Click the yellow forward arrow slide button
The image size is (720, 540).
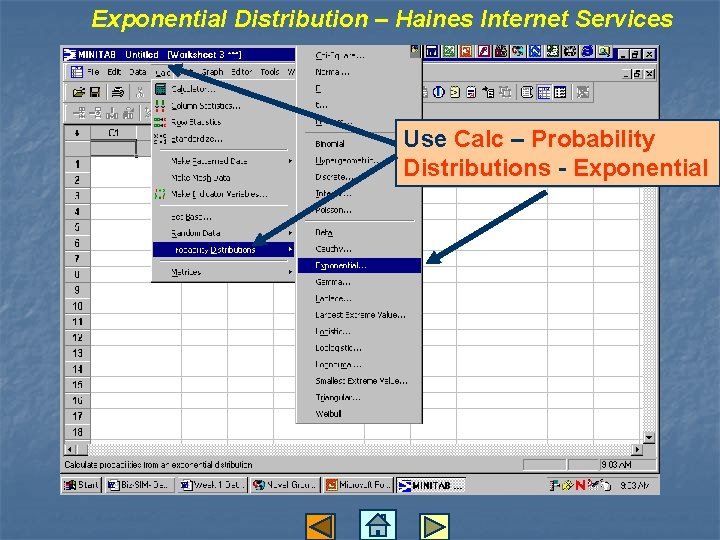pos(434,526)
